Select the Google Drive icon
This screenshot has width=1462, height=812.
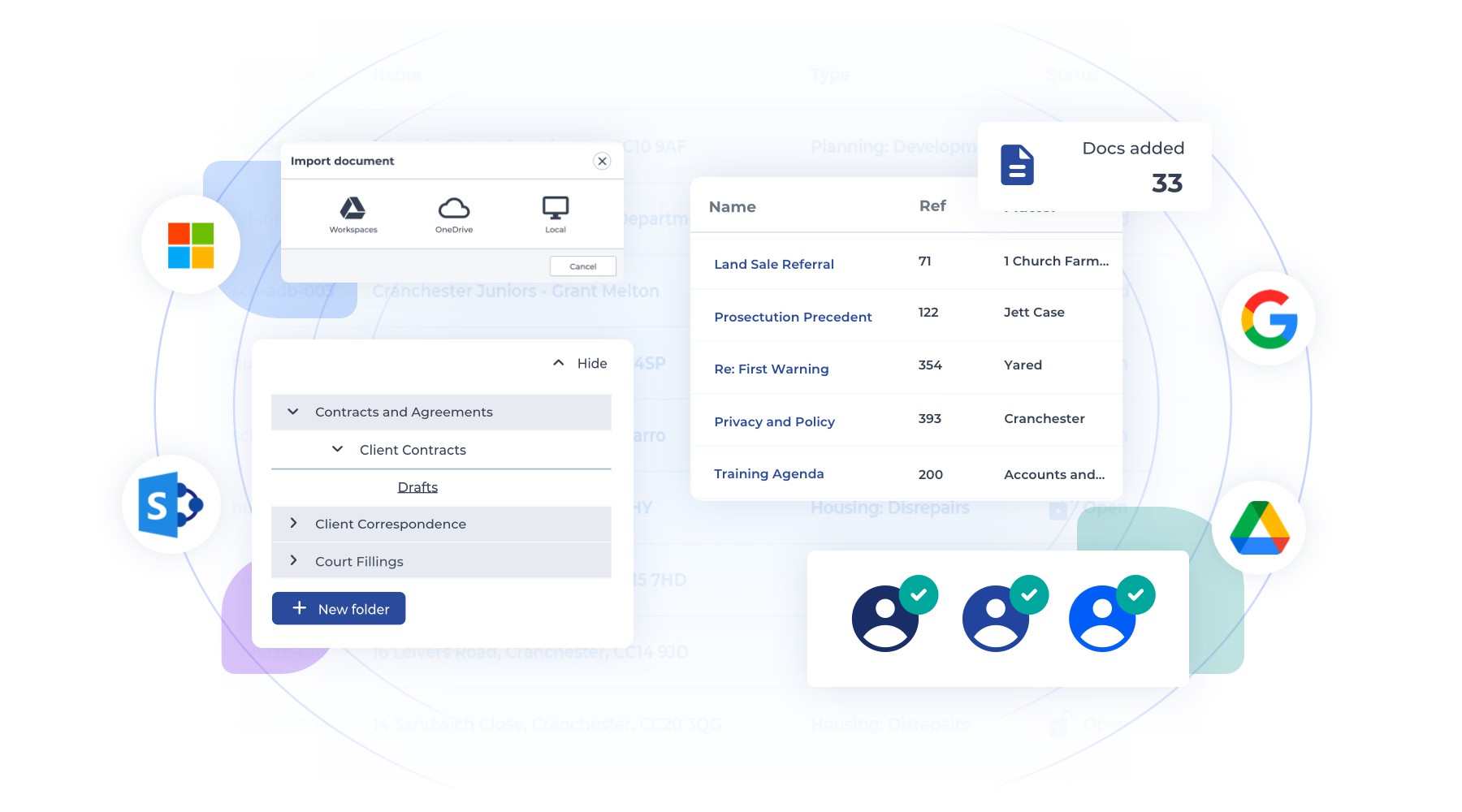point(1258,527)
